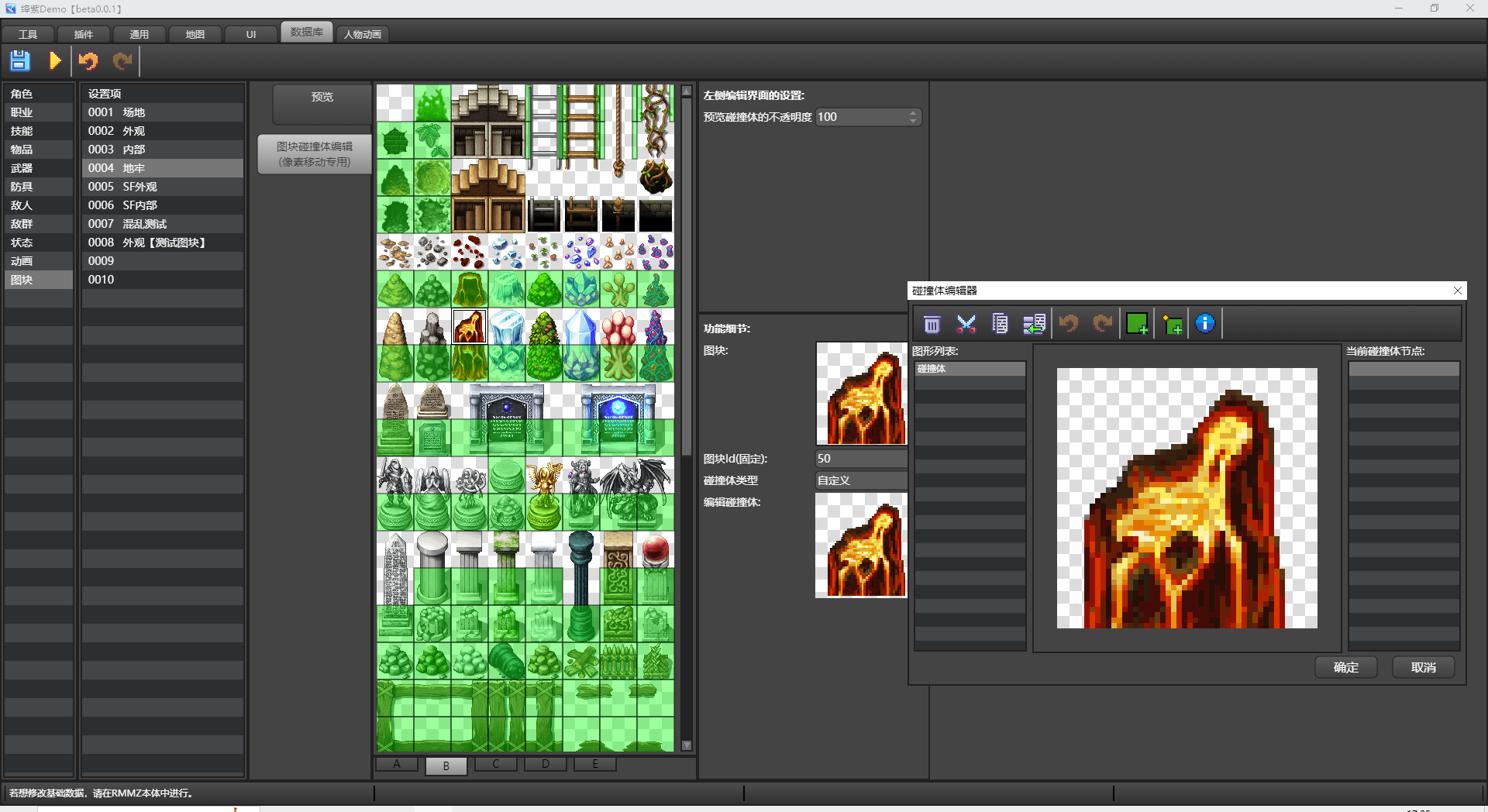Pick the red orb pedestal tile

(656, 550)
